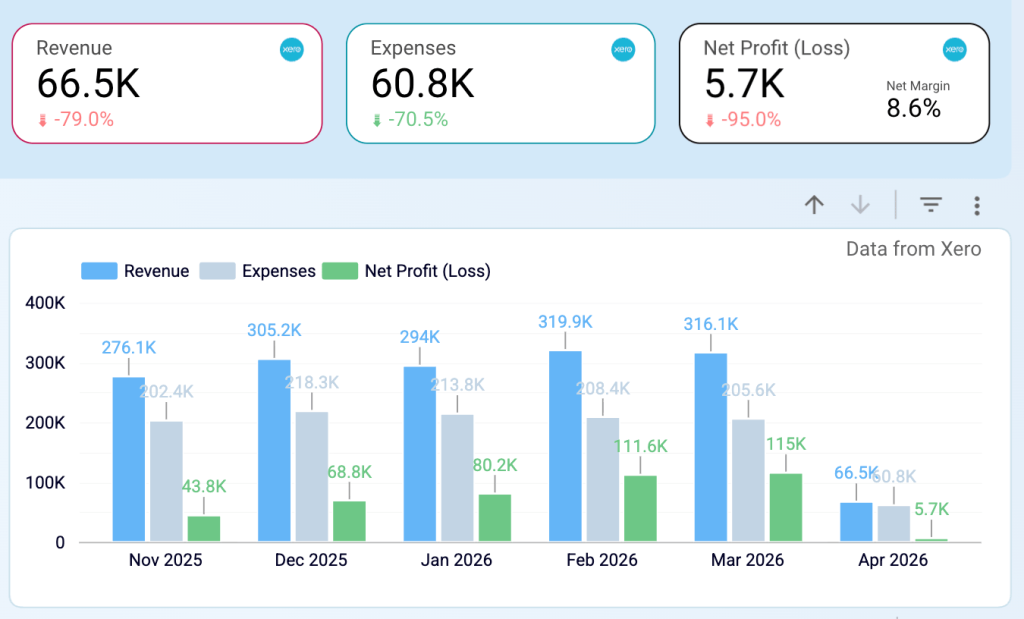The height and width of the screenshot is (619, 1024).
Task: Click the Nov 2025 axis label
Action: (x=165, y=560)
